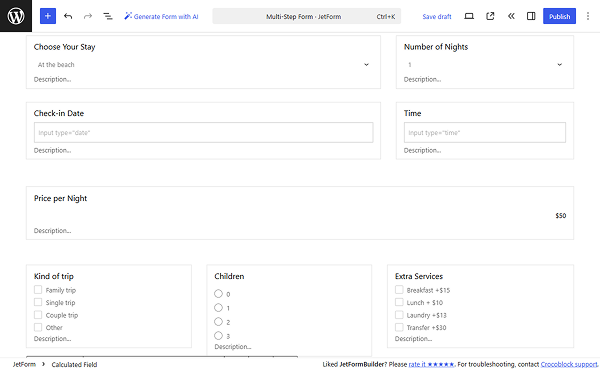Edit the Price per Night description
600x370 pixels.
tap(52, 231)
